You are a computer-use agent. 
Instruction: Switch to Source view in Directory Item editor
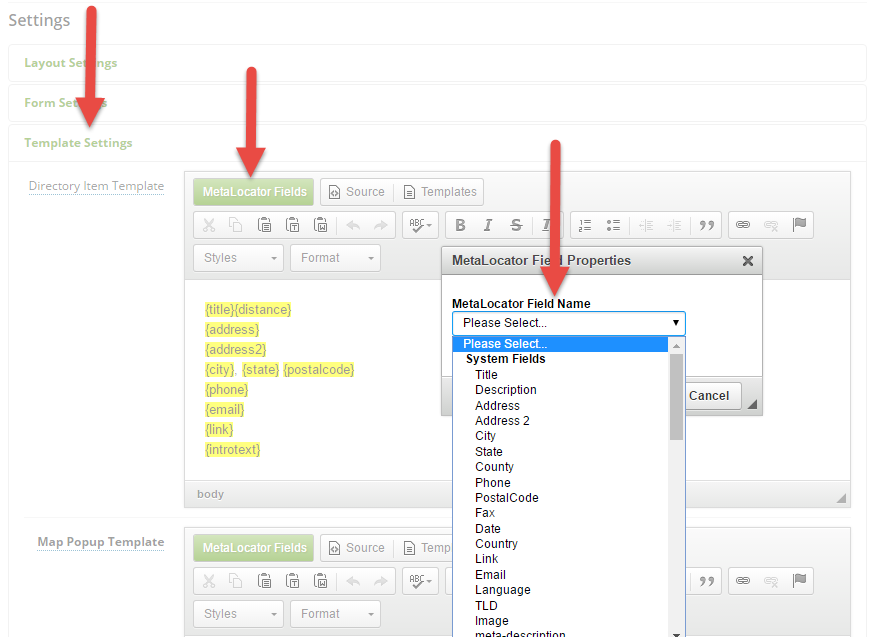click(357, 192)
